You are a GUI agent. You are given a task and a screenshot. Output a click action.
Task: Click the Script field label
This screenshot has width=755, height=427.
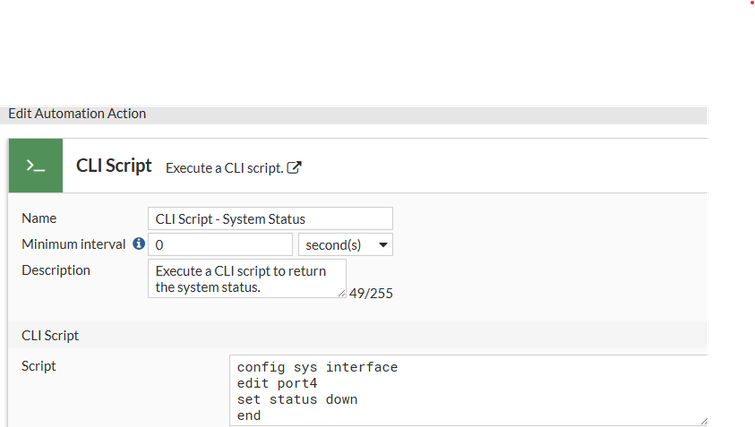point(39,366)
